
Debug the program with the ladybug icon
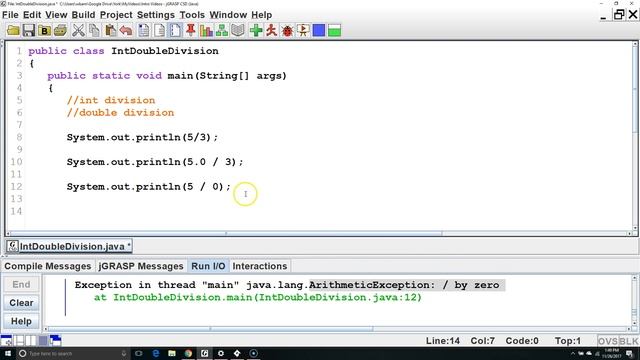pyautogui.click(x=287, y=31)
